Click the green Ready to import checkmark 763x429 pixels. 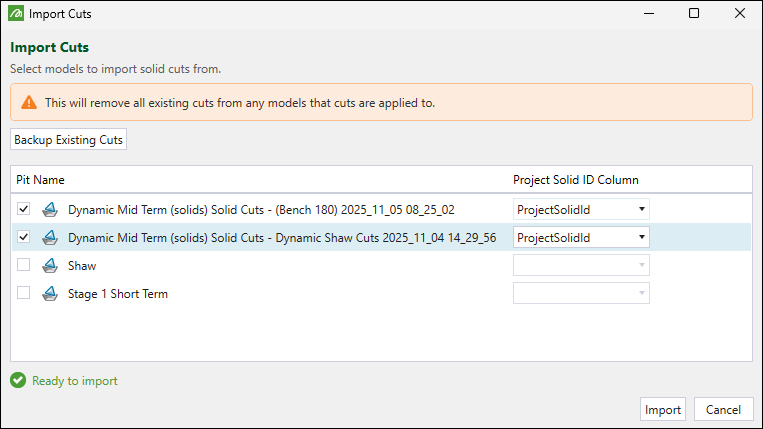(18, 381)
